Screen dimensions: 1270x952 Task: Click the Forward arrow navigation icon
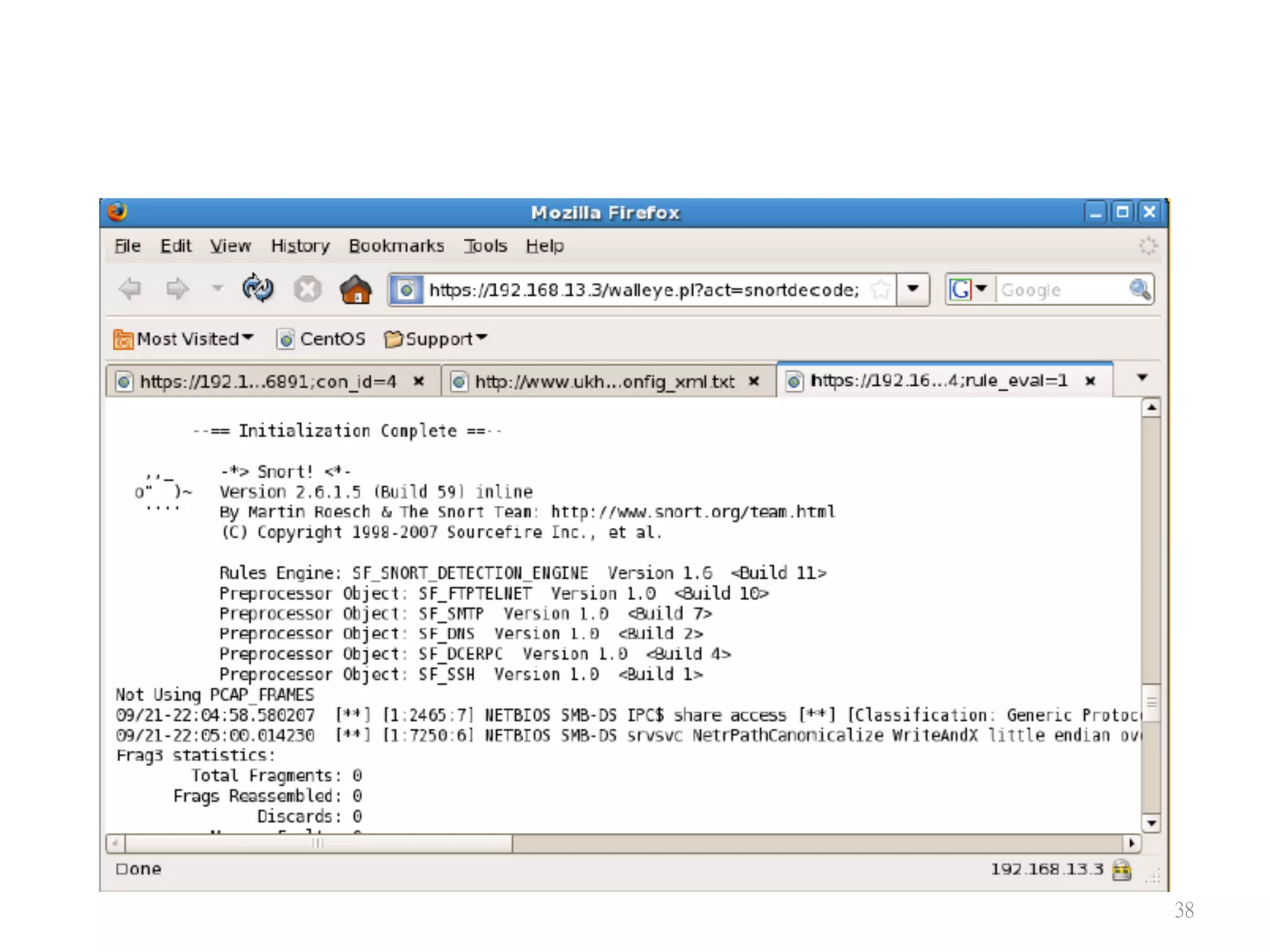(177, 289)
